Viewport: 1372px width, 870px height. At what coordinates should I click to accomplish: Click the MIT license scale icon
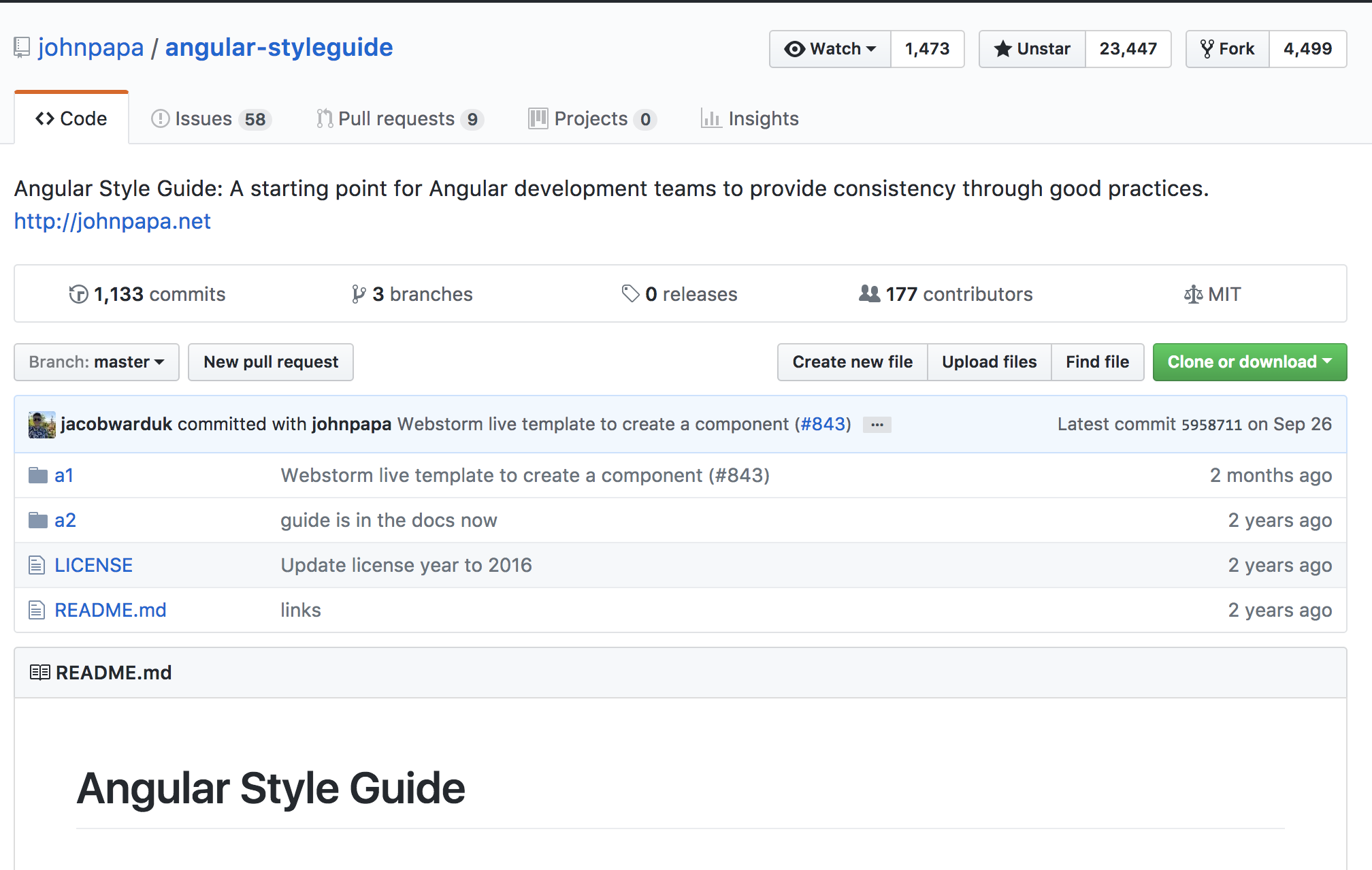click(x=1193, y=294)
